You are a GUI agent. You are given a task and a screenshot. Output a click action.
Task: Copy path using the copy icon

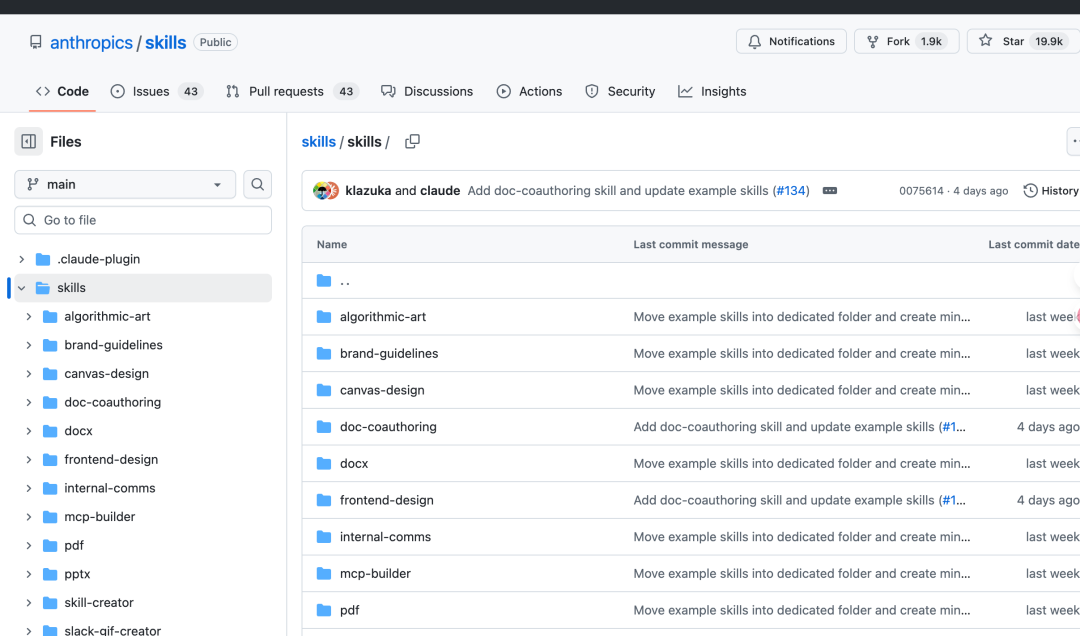pyautogui.click(x=412, y=142)
